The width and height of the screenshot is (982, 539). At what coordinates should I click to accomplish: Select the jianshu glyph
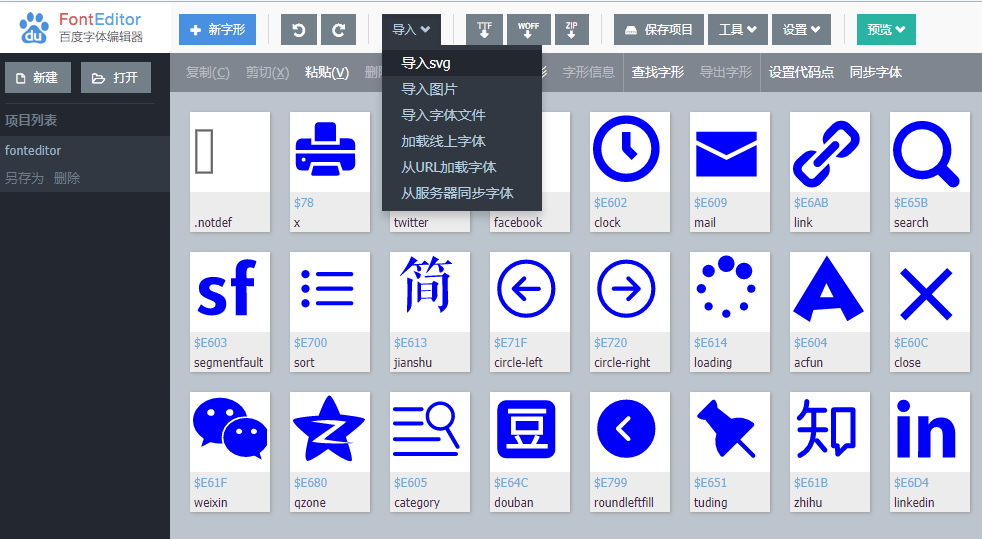[430, 312]
